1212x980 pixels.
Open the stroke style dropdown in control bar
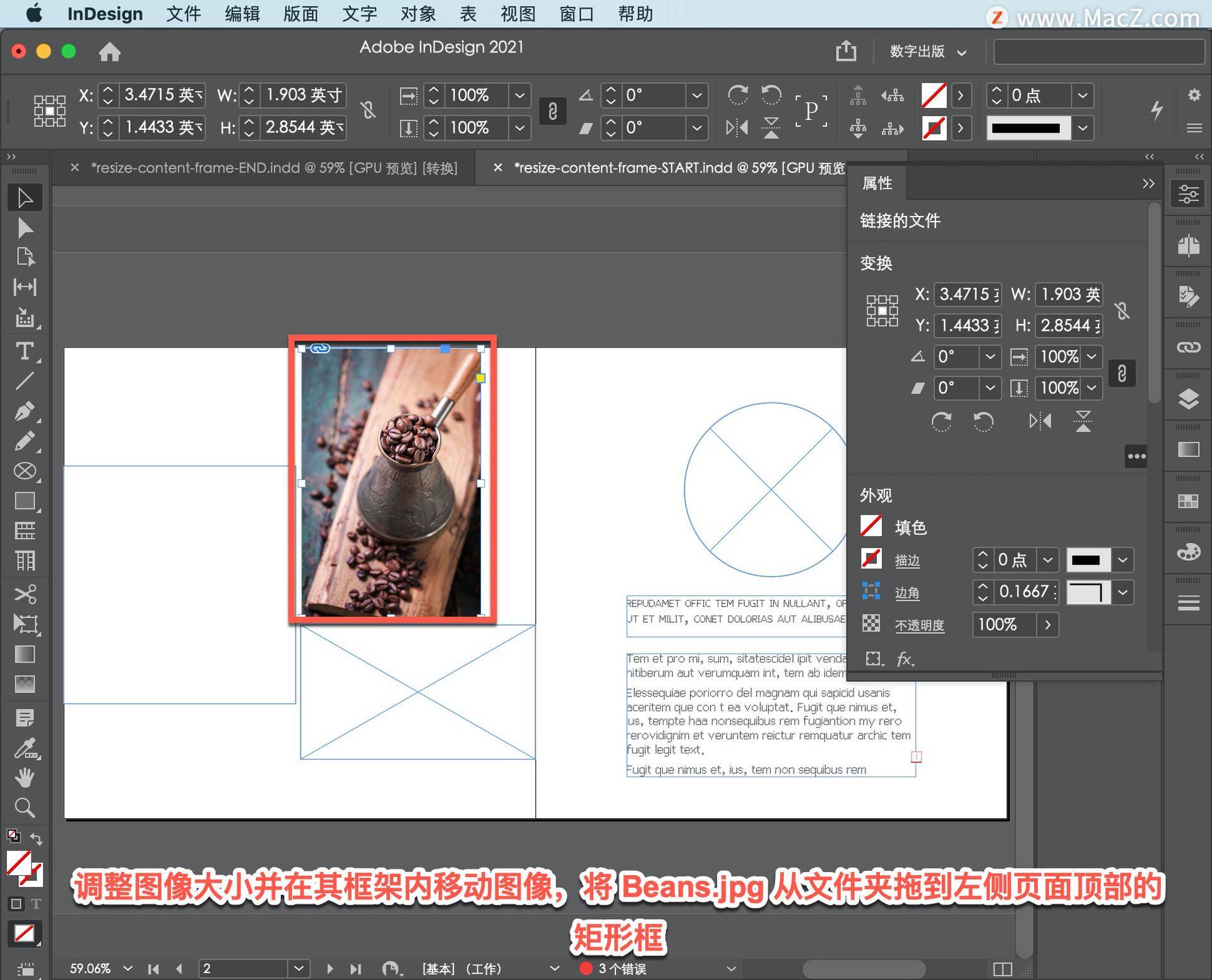coord(1083,128)
